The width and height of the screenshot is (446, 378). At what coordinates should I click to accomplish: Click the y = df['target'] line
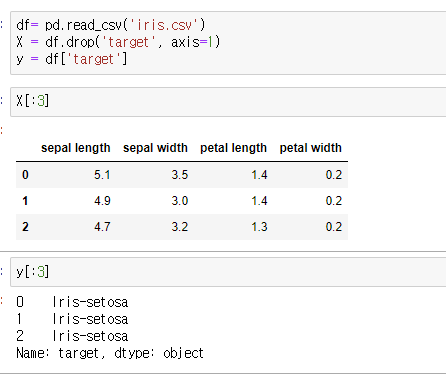tap(72, 59)
